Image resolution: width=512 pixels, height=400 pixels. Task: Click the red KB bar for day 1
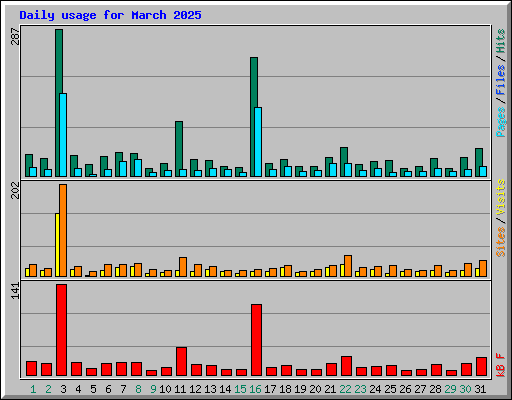31,369
